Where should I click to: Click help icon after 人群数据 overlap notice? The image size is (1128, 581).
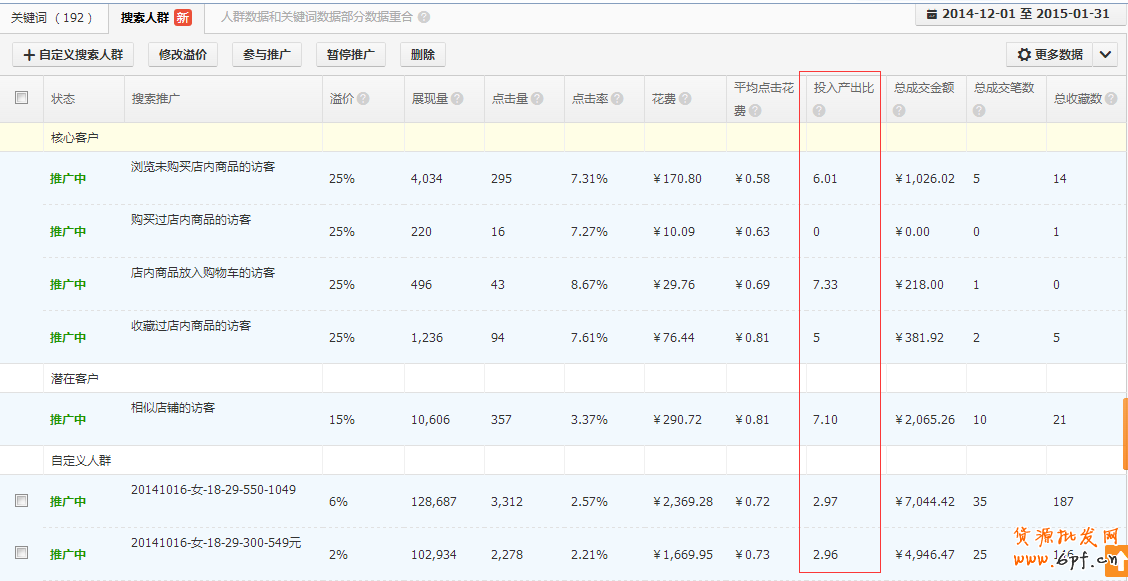(x=424, y=18)
